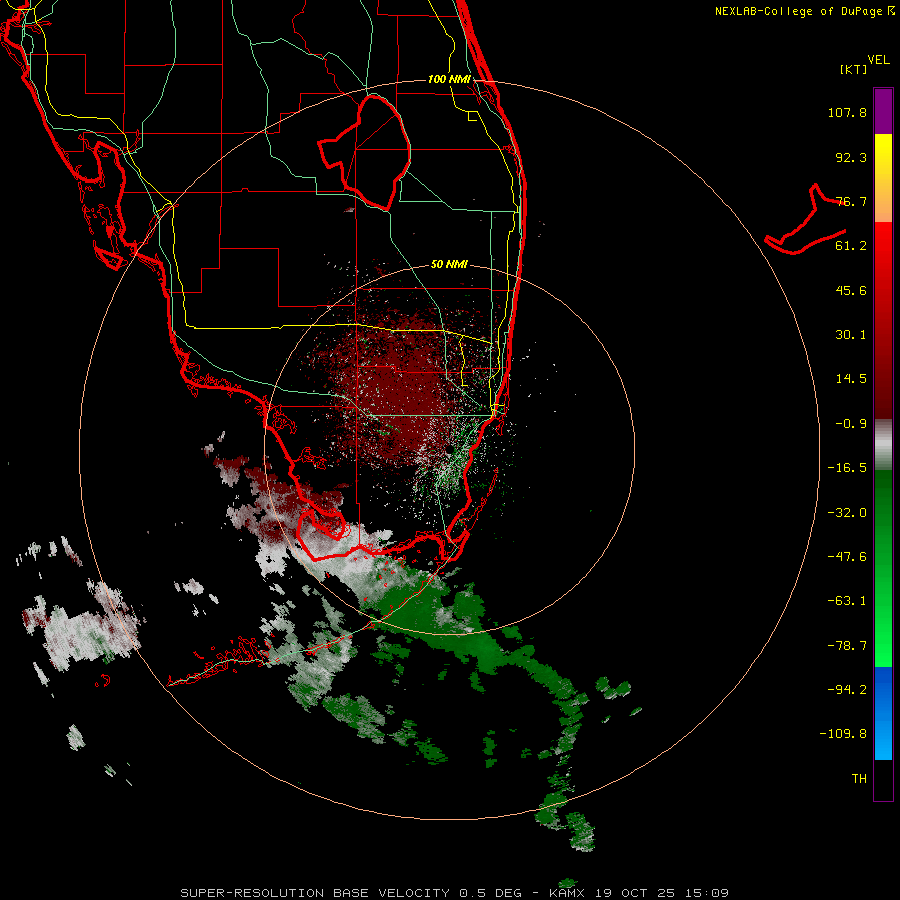Click the TH legend label

[859, 779]
